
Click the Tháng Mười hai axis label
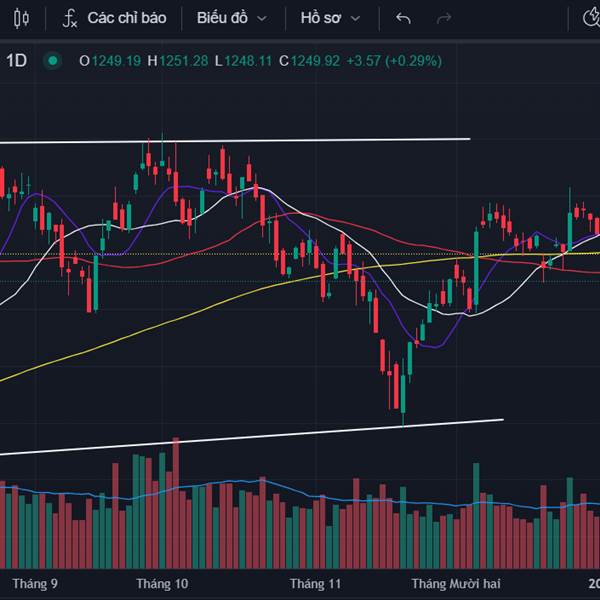coord(456,584)
